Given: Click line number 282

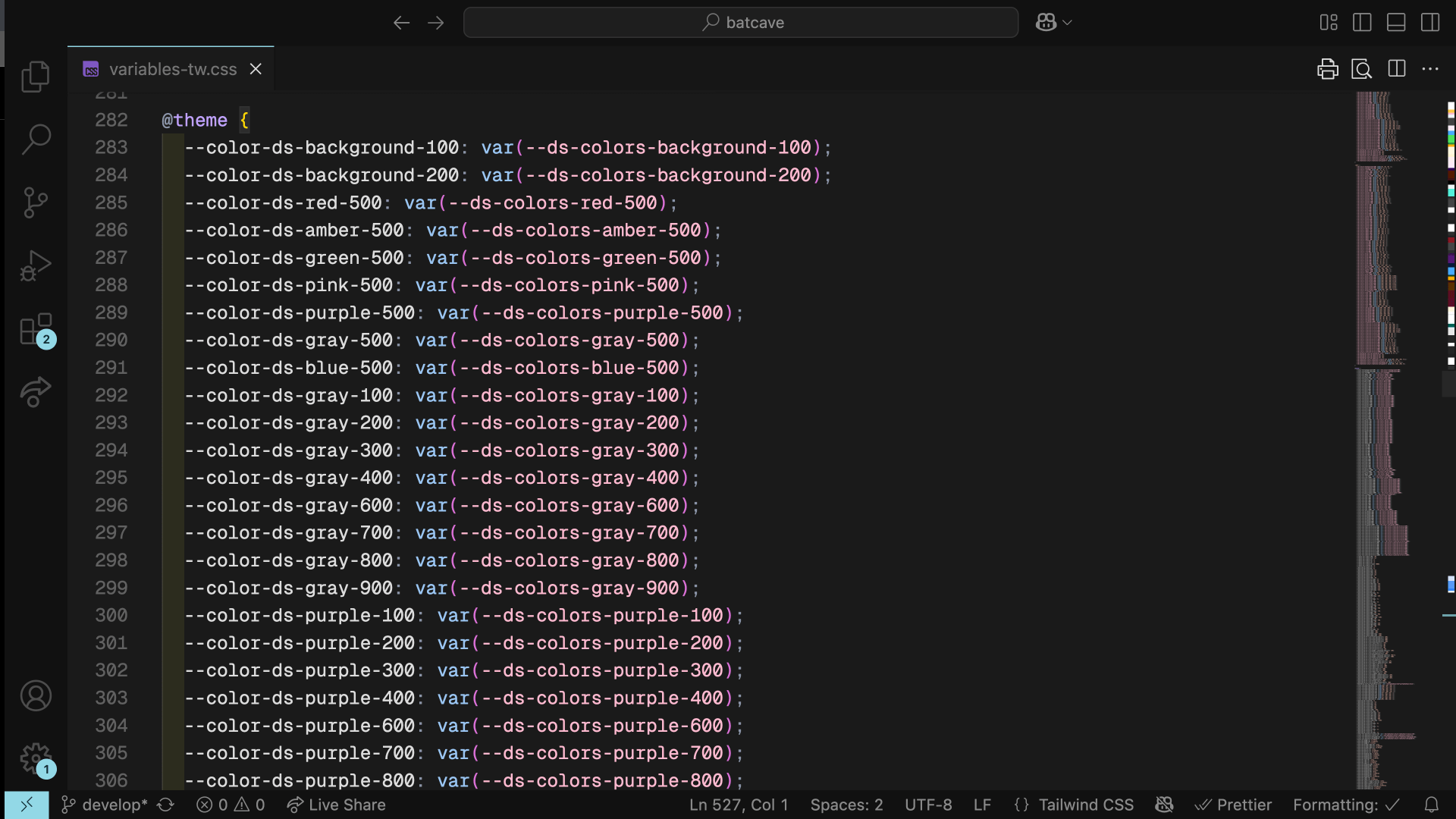Looking at the screenshot, I should 111,120.
